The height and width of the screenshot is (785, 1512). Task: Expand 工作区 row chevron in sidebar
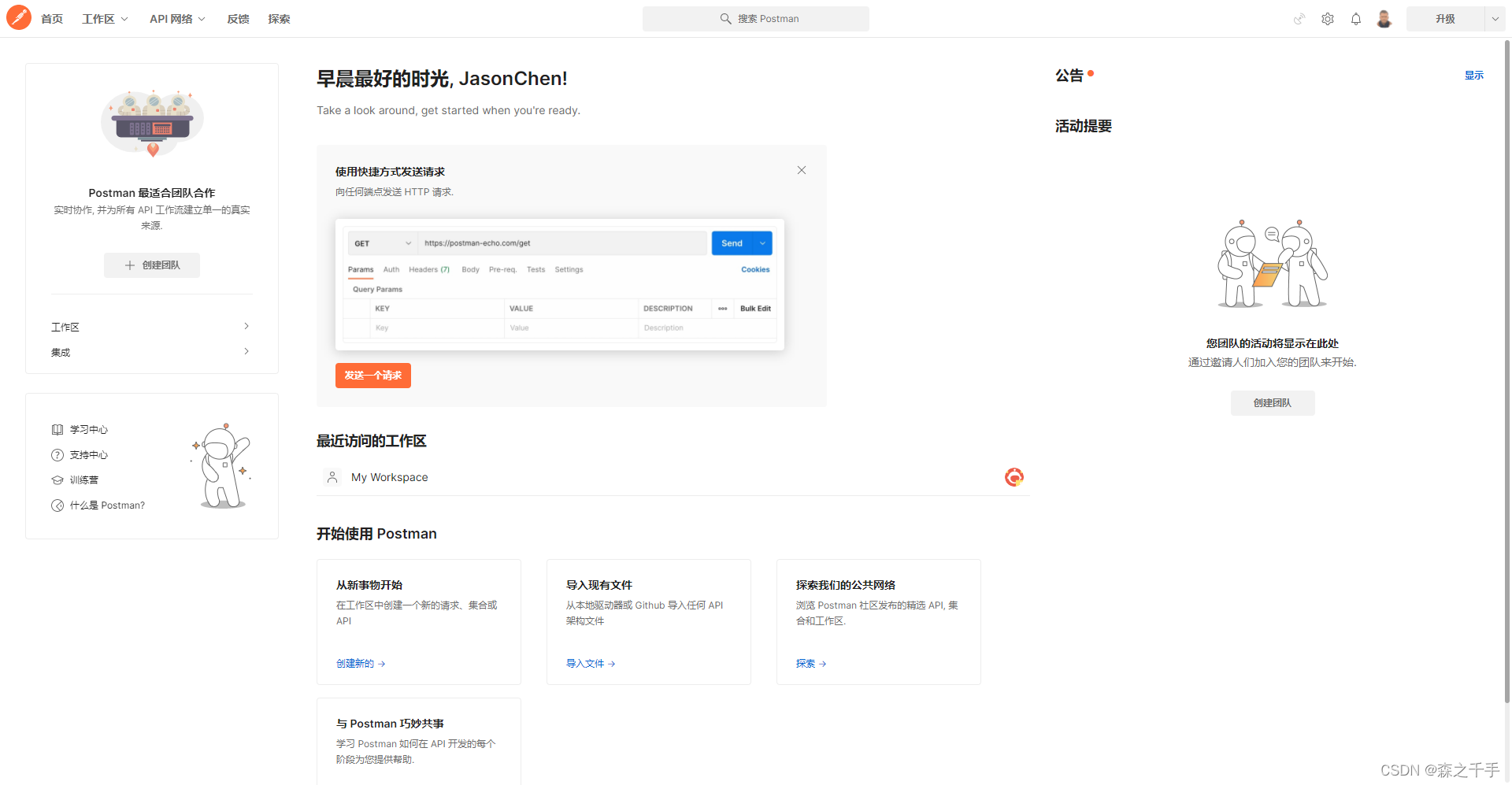coord(246,326)
